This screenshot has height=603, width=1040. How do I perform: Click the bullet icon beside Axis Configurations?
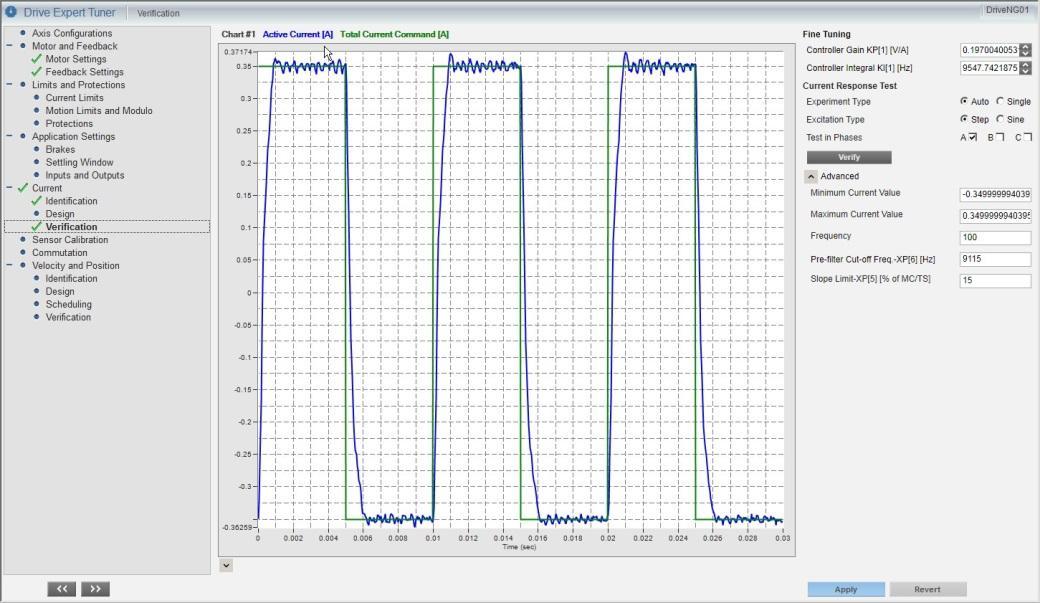pyautogui.click(x=23, y=33)
